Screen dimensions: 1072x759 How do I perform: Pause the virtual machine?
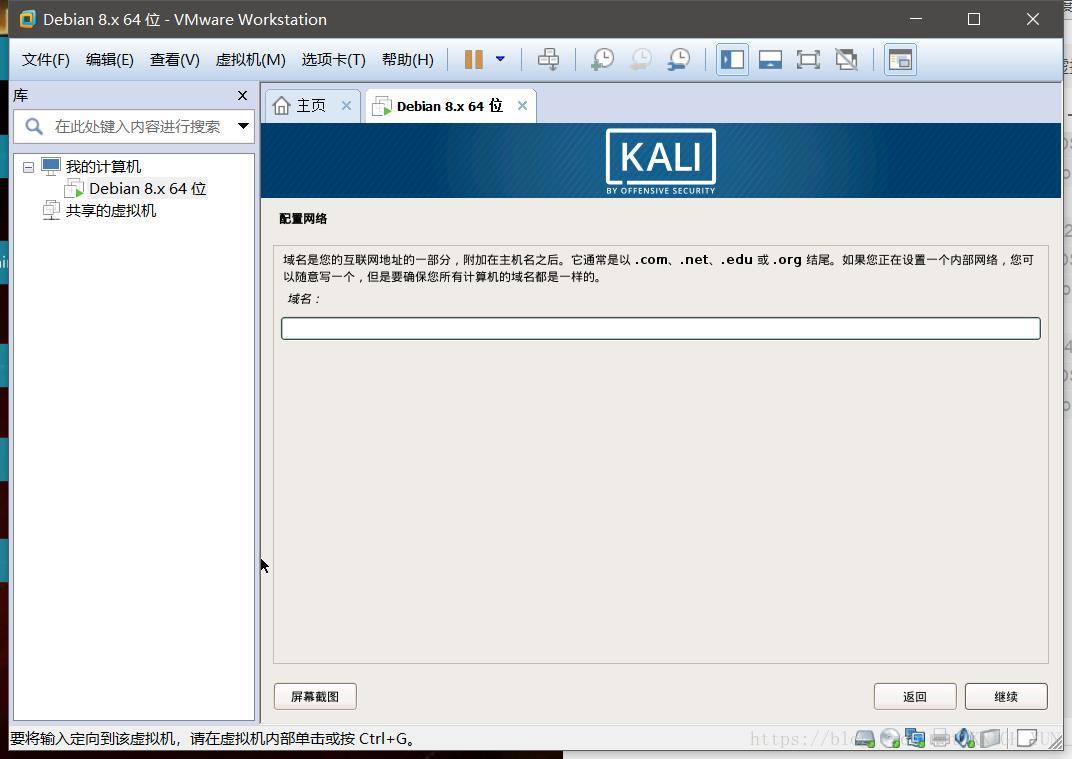pyautogui.click(x=473, y=59)
